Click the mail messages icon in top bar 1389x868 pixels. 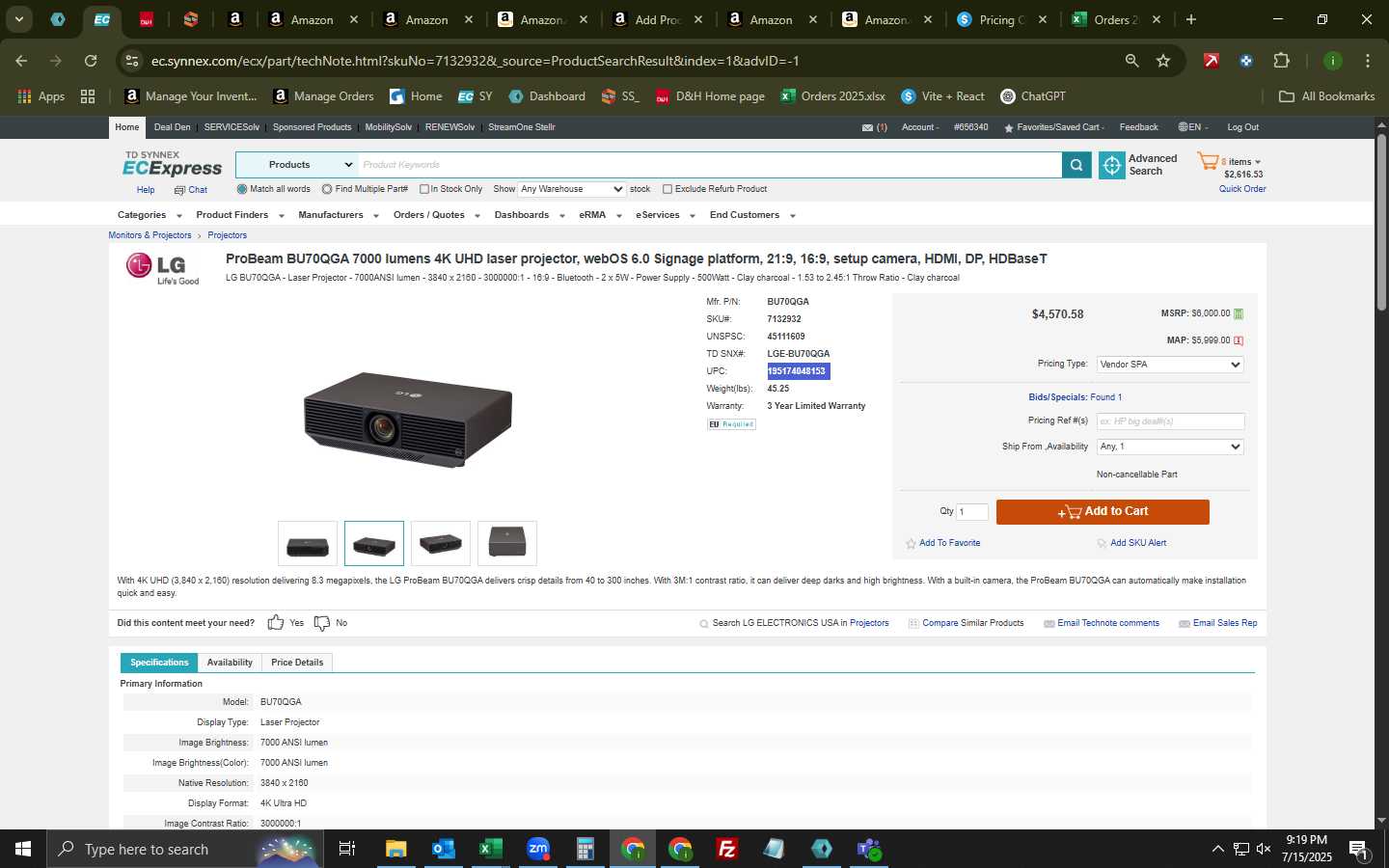click(867, 127)
